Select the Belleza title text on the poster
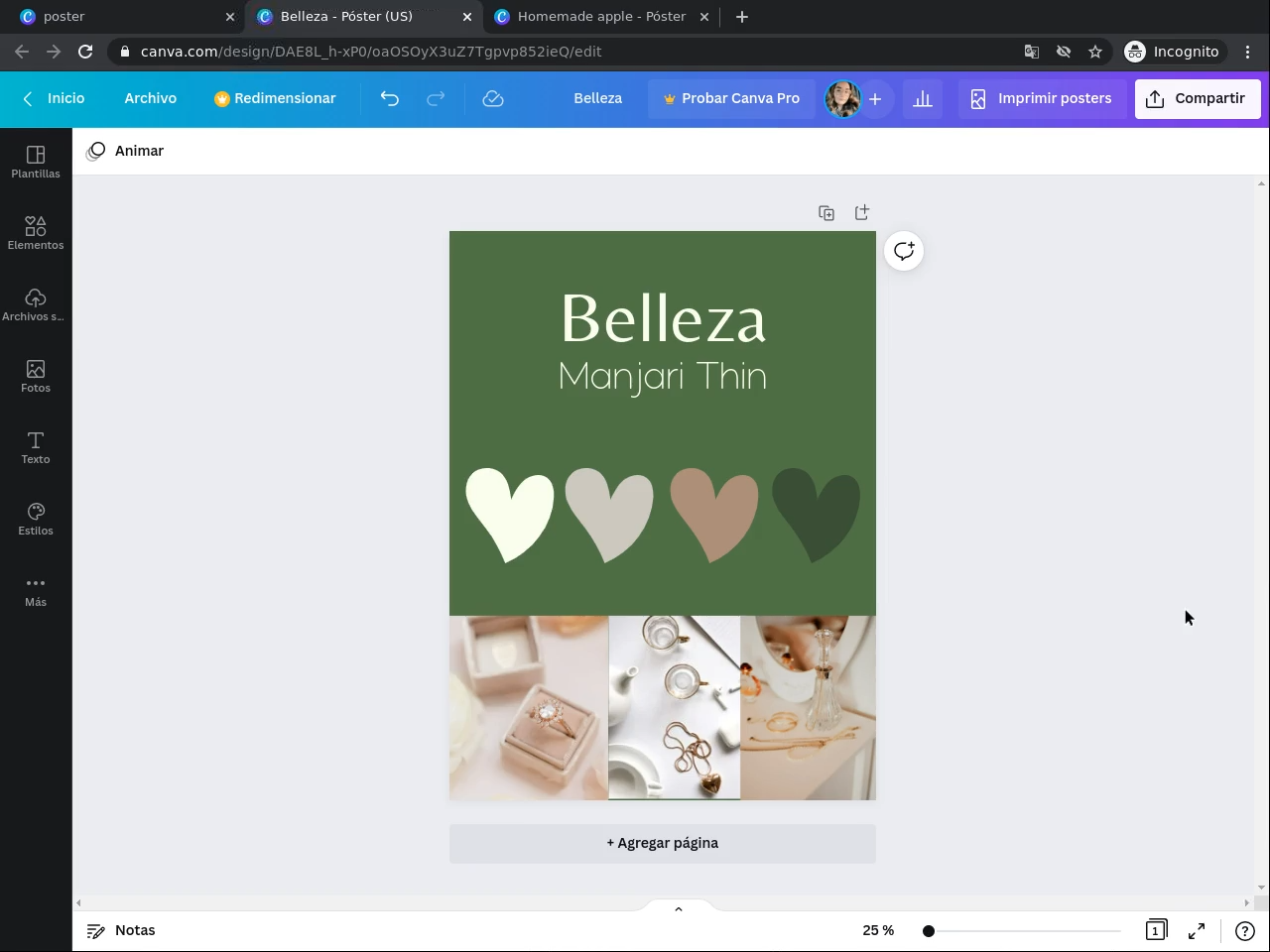The height and width of the screenshot is (952, 1270). coord(663,318)
